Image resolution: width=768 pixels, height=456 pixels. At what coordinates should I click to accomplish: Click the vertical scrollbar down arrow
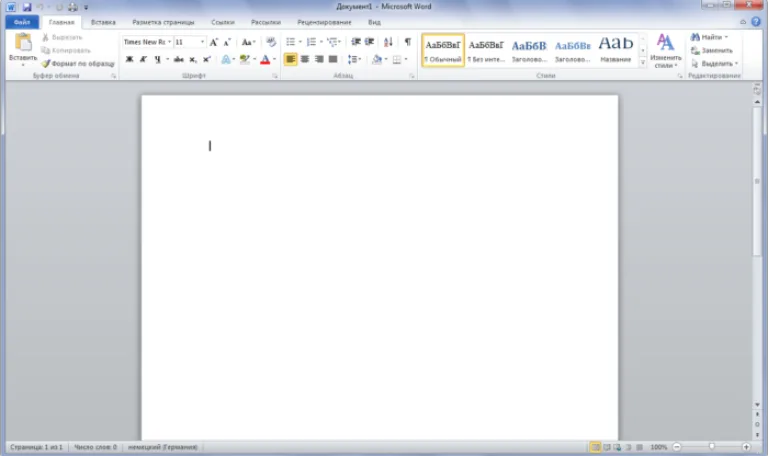pos(757,405)
